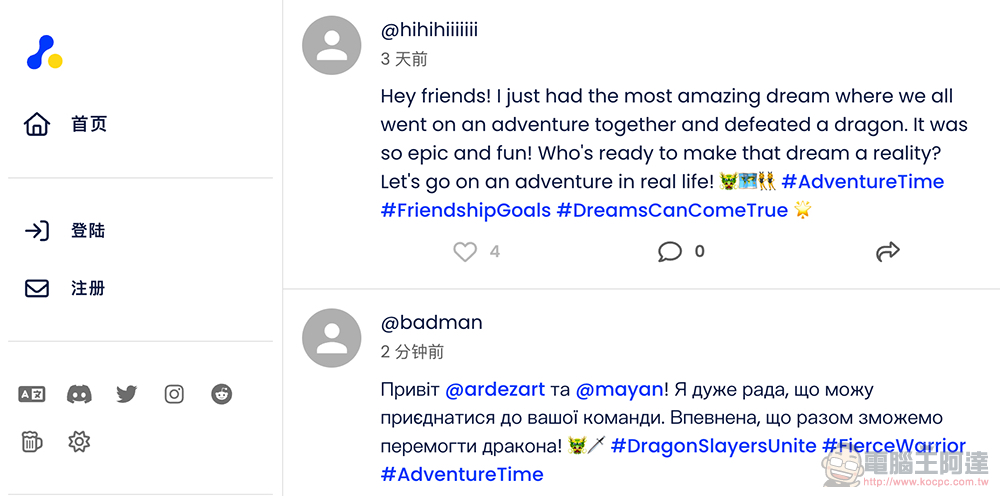Open the #DragonSlayersUnite hashtag
The height and width of the screenshot is (496, 1000).
713,446
